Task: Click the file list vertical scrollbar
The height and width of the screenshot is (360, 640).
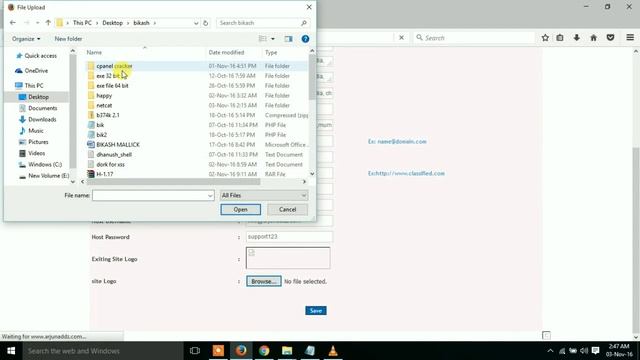Action: coord(312,78)
